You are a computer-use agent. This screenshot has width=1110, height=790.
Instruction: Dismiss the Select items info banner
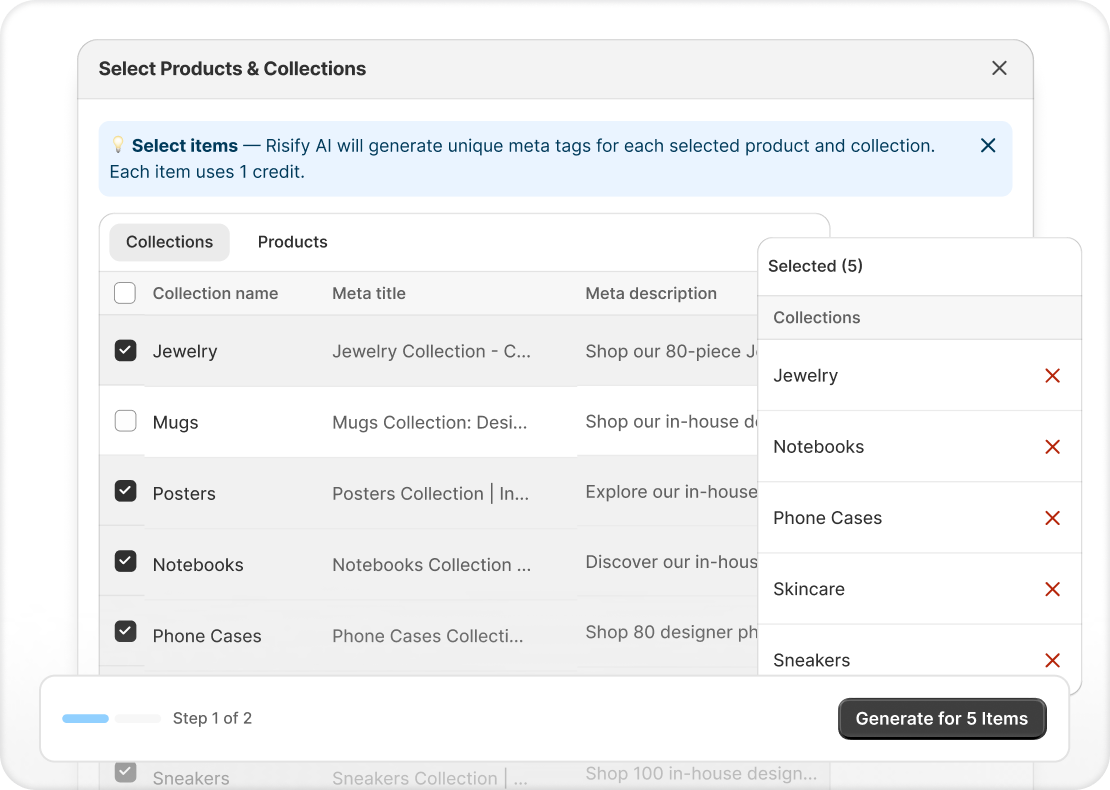988,146
